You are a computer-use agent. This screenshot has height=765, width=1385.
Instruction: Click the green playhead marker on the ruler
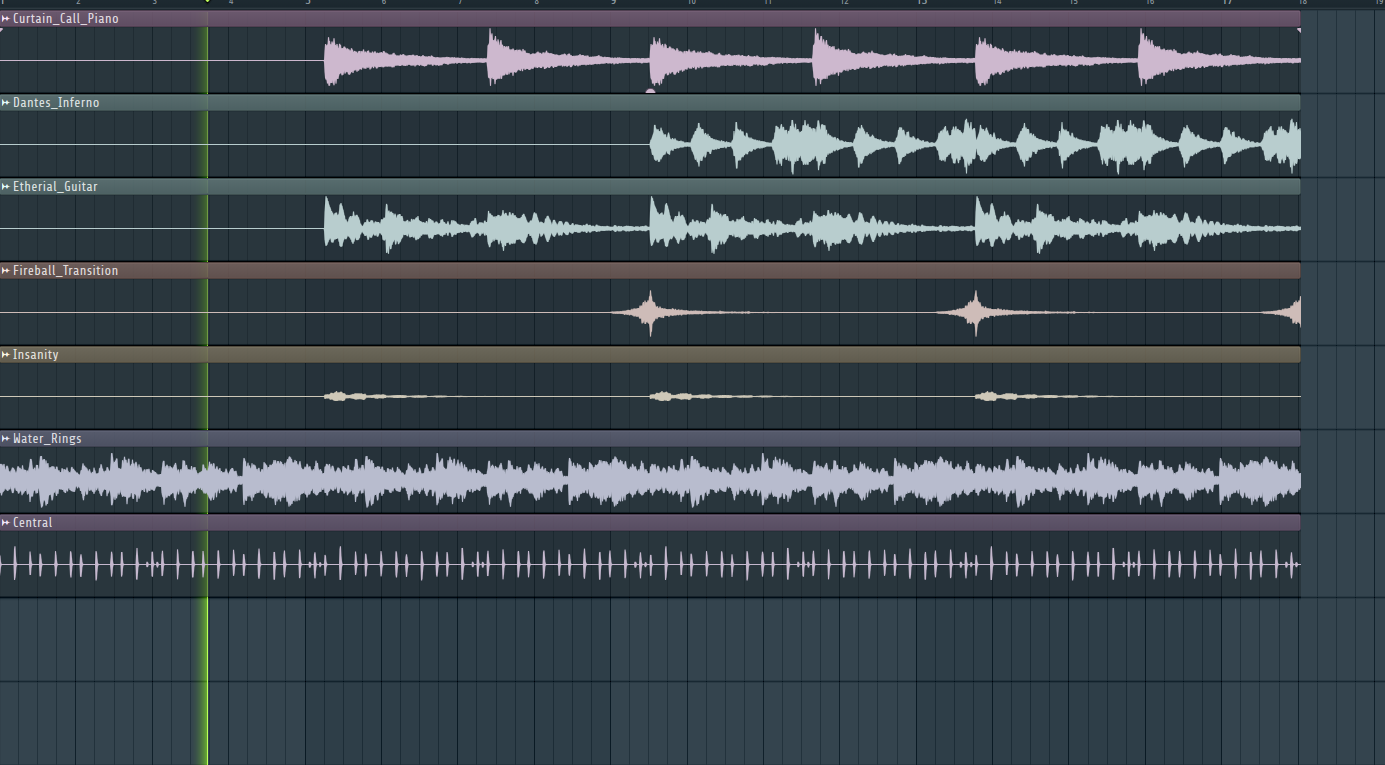tap(208, 2)
